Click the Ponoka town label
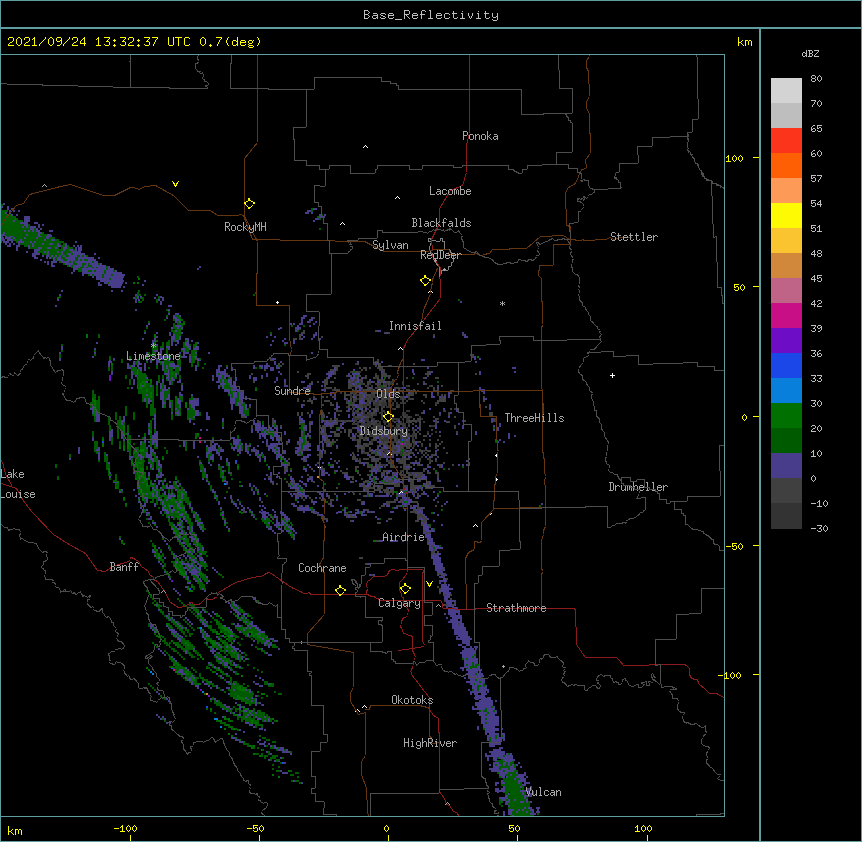The width and height of the screenshot is (862, 842). coord(480,136)
